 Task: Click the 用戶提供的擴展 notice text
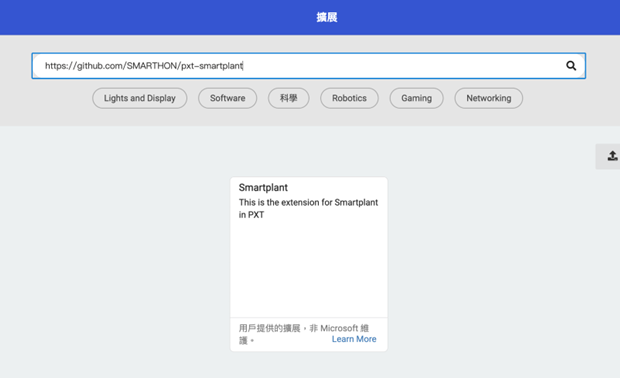(x=304, y=334)
